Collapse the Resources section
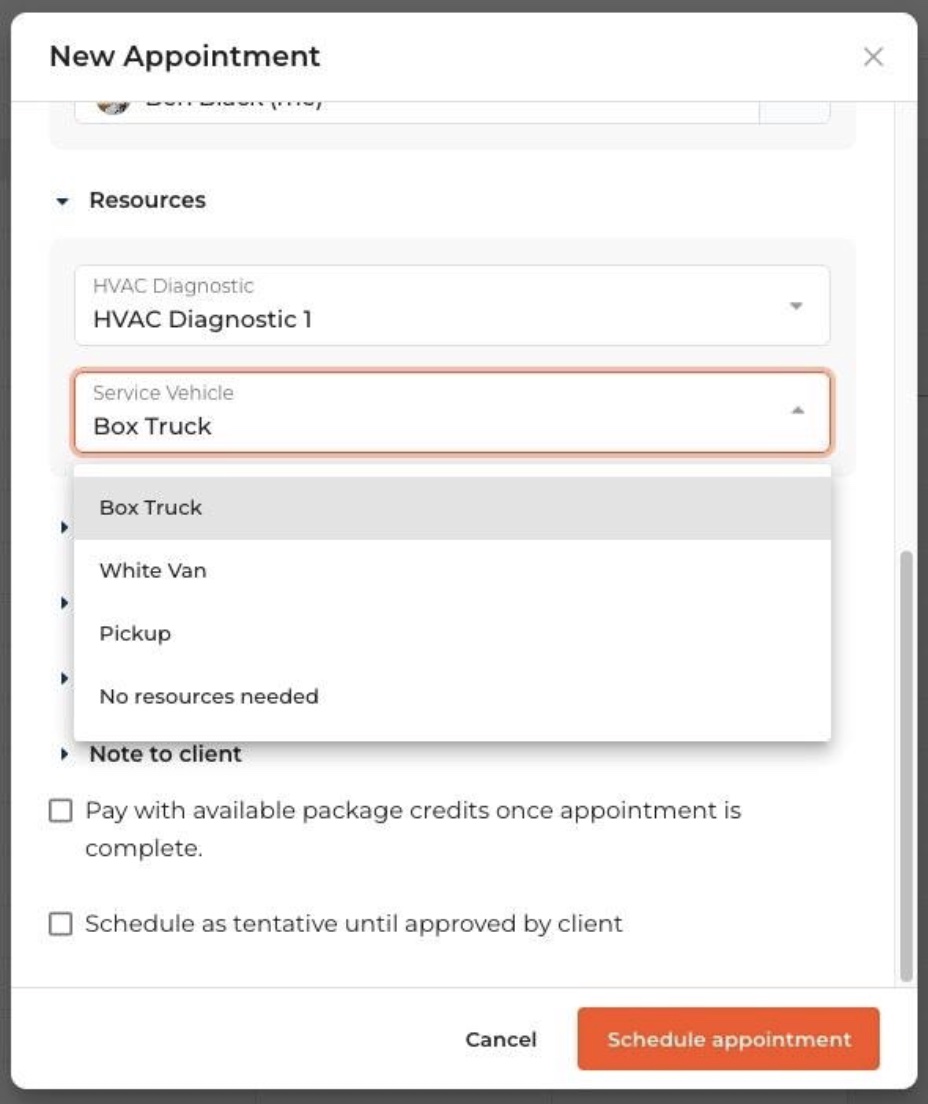Screen dimensions: 928x1104 tap(64, 201)
